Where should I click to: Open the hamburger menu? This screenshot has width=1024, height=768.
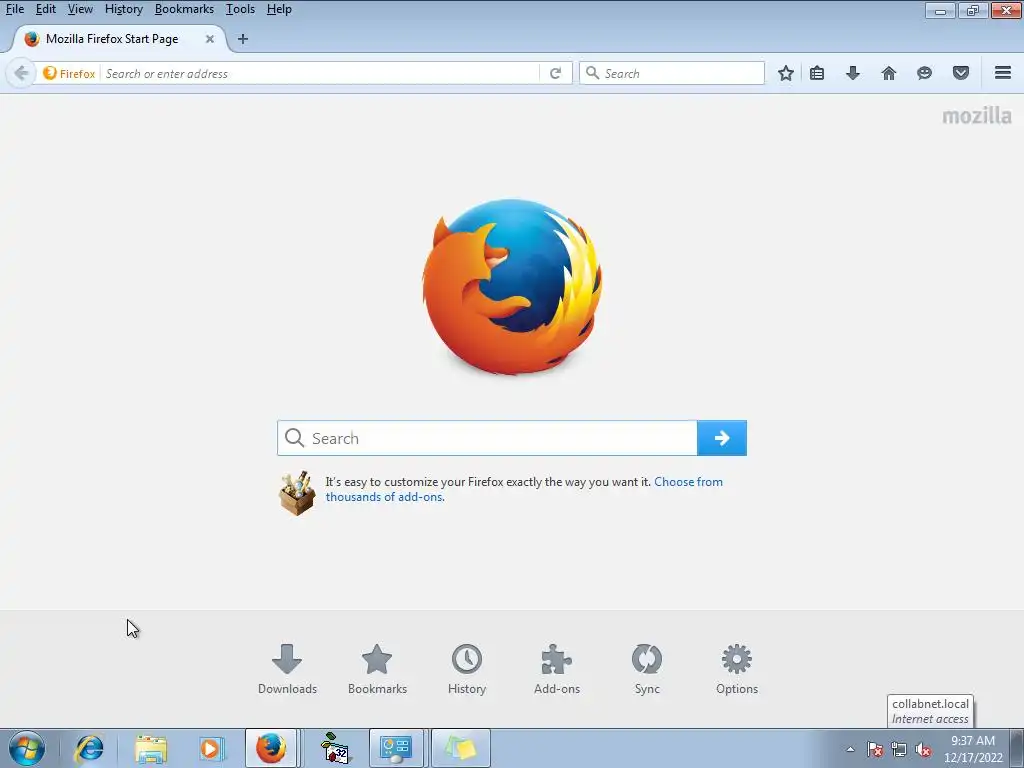point(1003,73)
